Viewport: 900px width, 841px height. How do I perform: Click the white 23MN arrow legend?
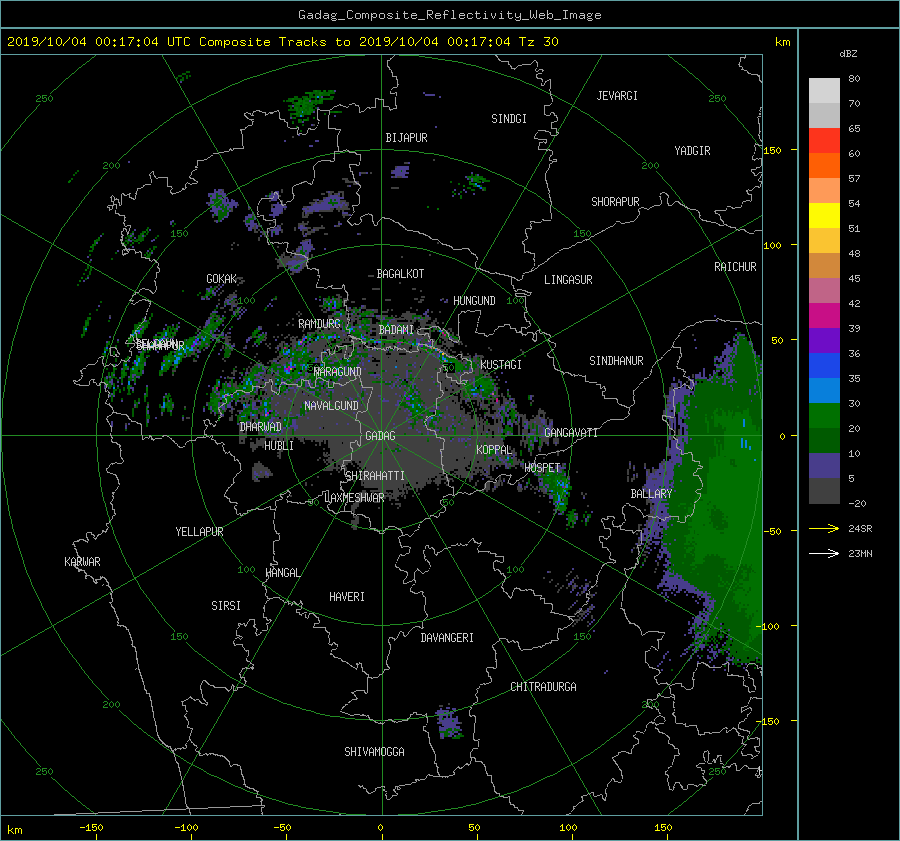824,553
